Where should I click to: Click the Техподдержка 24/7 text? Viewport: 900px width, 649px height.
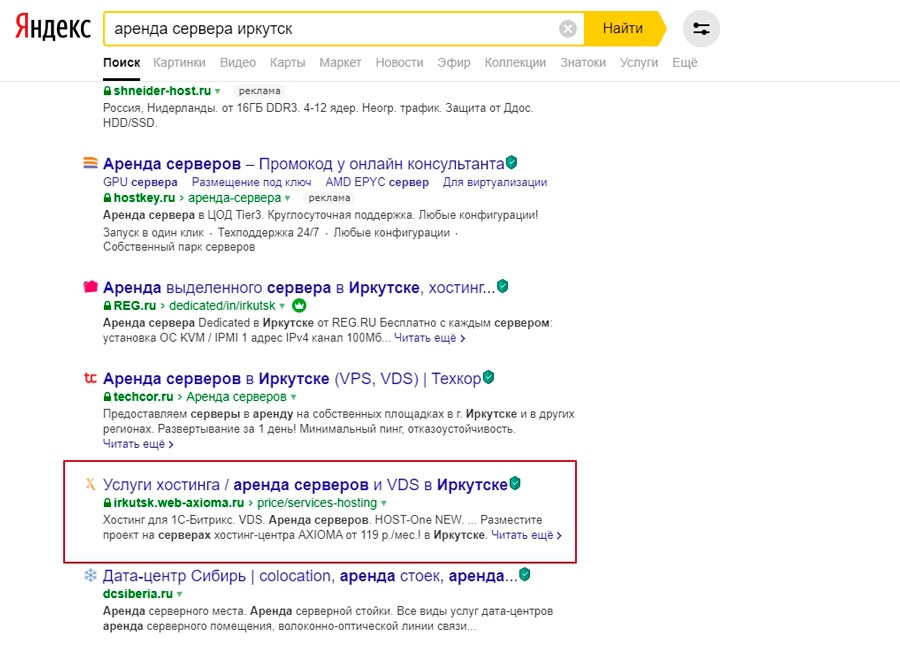(x=268, y=232)
